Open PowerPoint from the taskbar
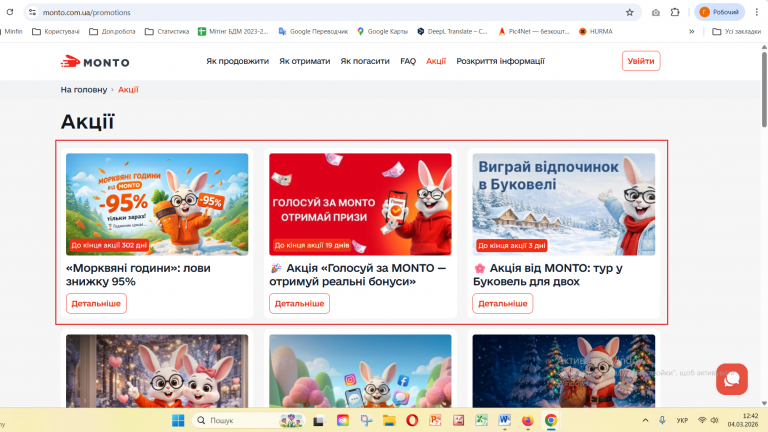The image size is (768, 432). point(435,420)
